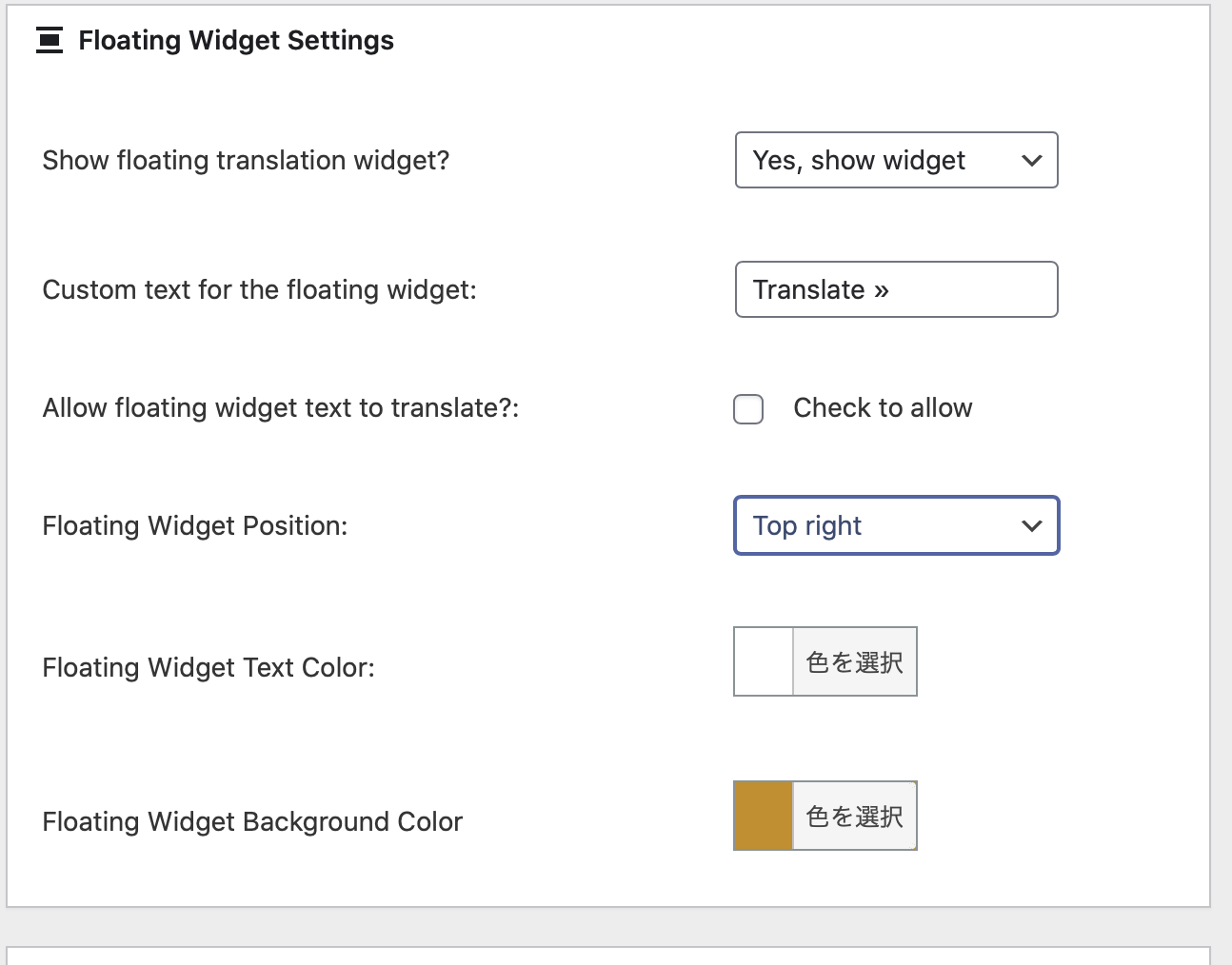
Task: Click the chevron arrow beside "Yes, show widget"
Action: click(1031, 161)
